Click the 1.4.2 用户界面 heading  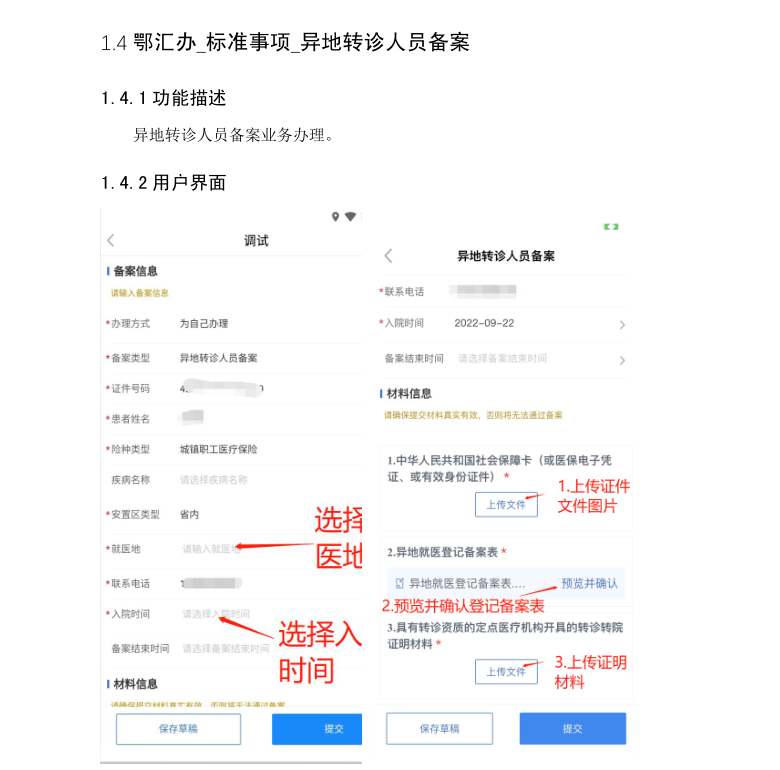click(164, 183)
